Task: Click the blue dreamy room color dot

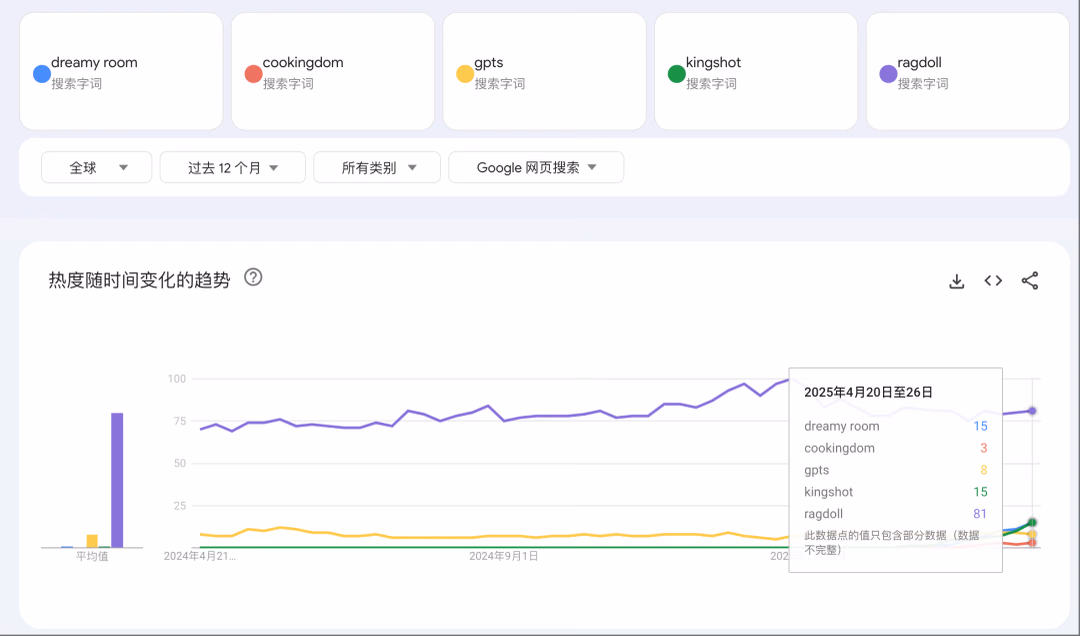Action: click(41, 74)
